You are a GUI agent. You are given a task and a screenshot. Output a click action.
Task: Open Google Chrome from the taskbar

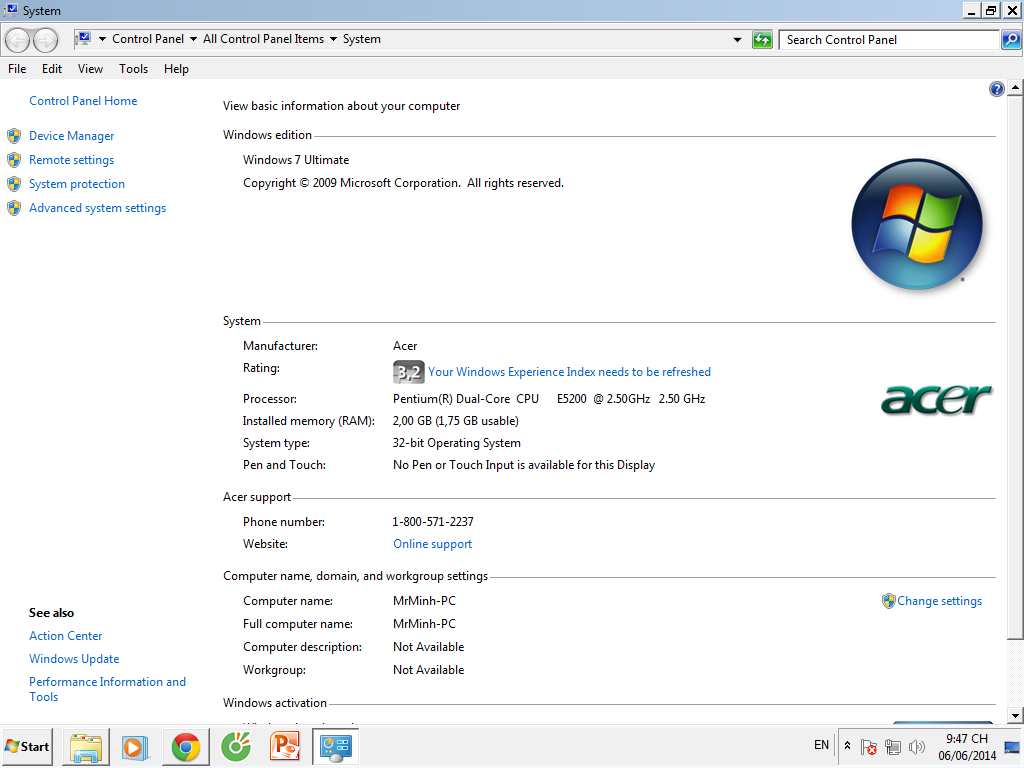pos(185,746)
